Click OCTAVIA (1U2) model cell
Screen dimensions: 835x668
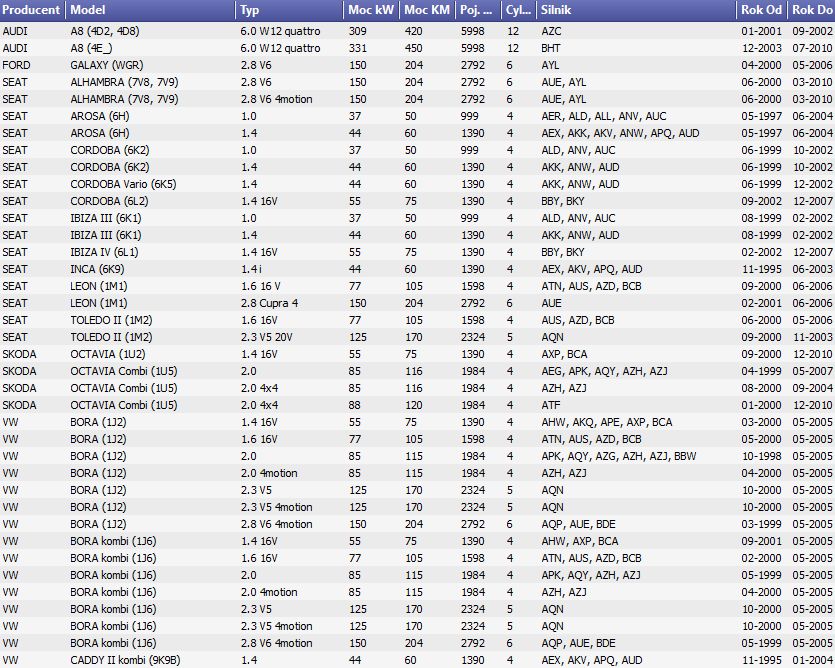click(x=108, y=355)
